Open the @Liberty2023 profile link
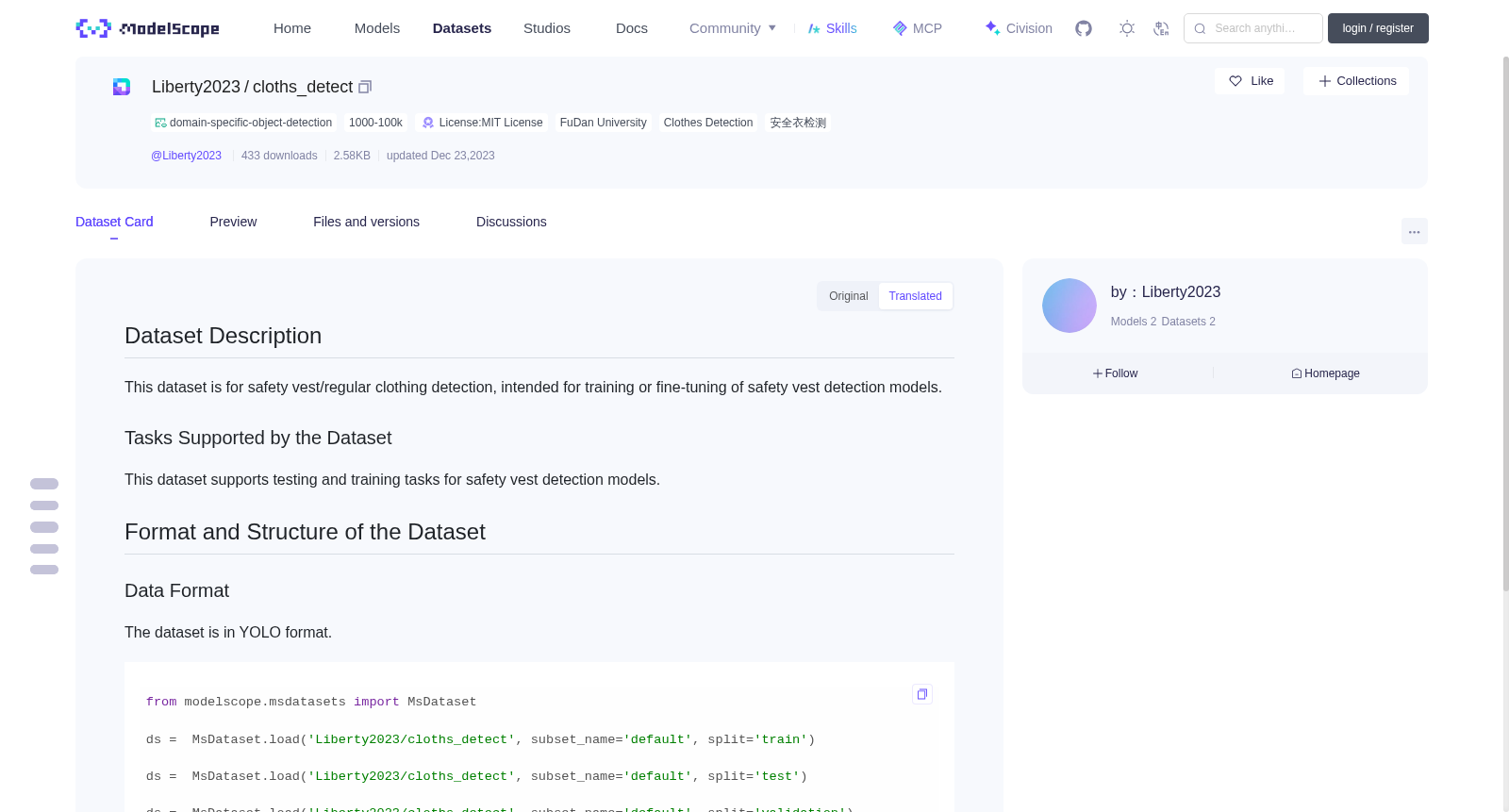The image size is (1509, 812). point(186,156)
